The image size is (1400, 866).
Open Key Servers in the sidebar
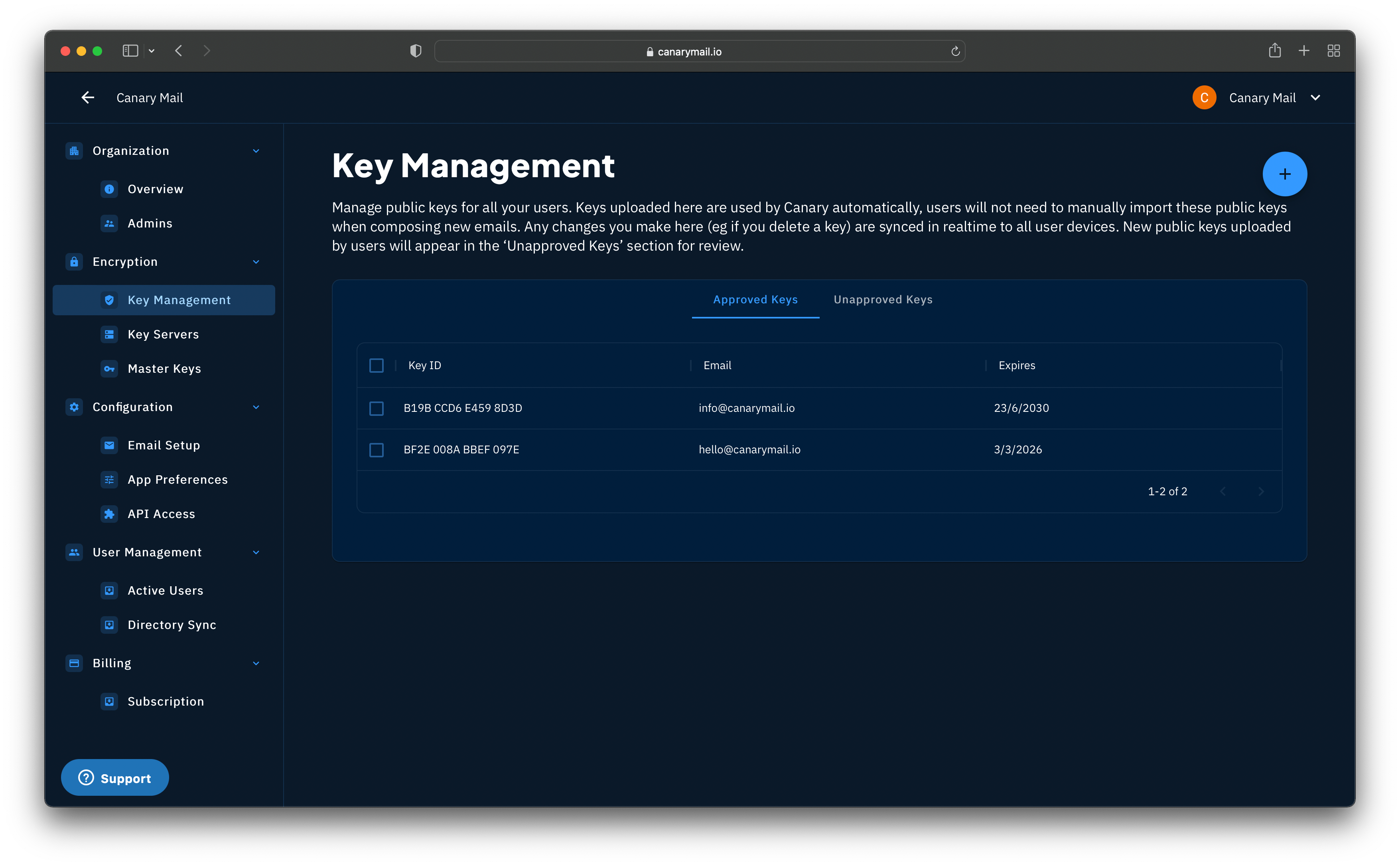(x=163, y=334)
